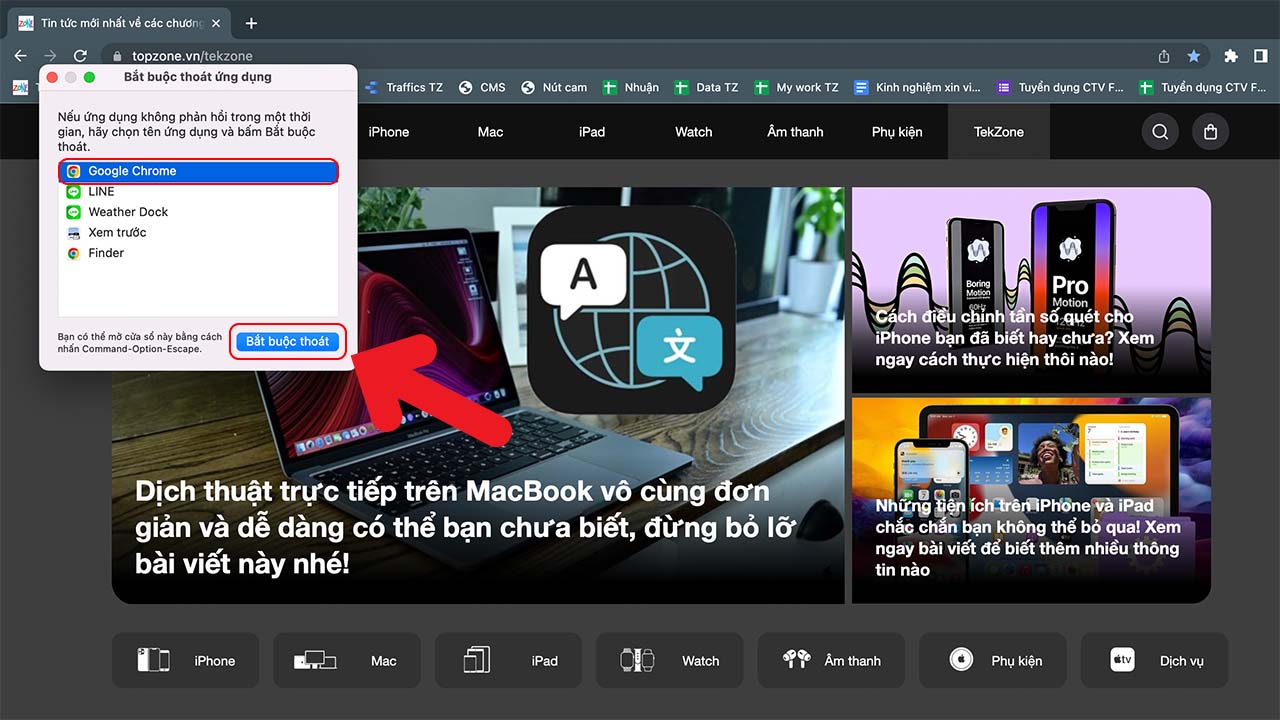This screenshot has width=1280, height=720.
Task: Click Watch in the site navigation menu
Action: click(694, 132)
